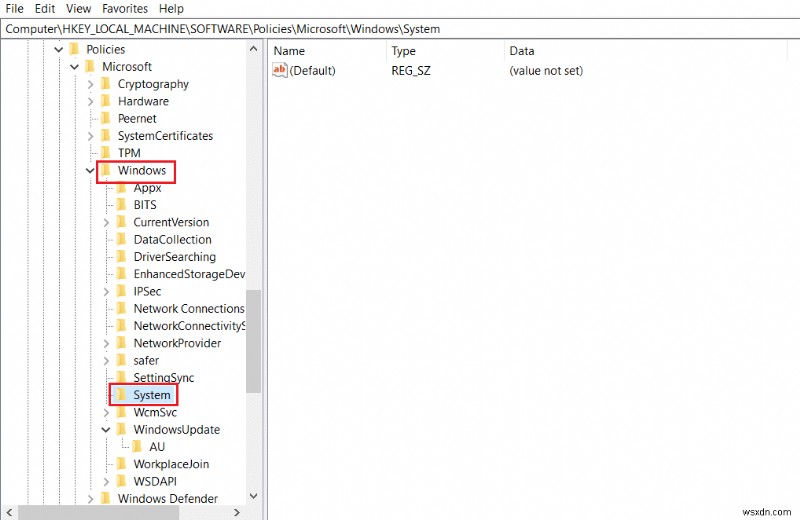Click the tree scrollbar down arrow
This screenshot has width=800, height=520.
[254, 496]
